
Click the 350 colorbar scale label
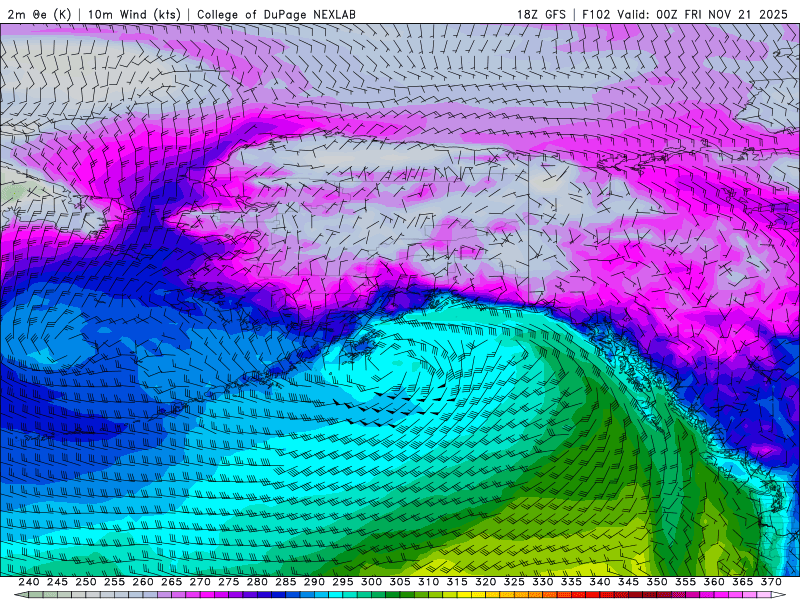point(657,582)
